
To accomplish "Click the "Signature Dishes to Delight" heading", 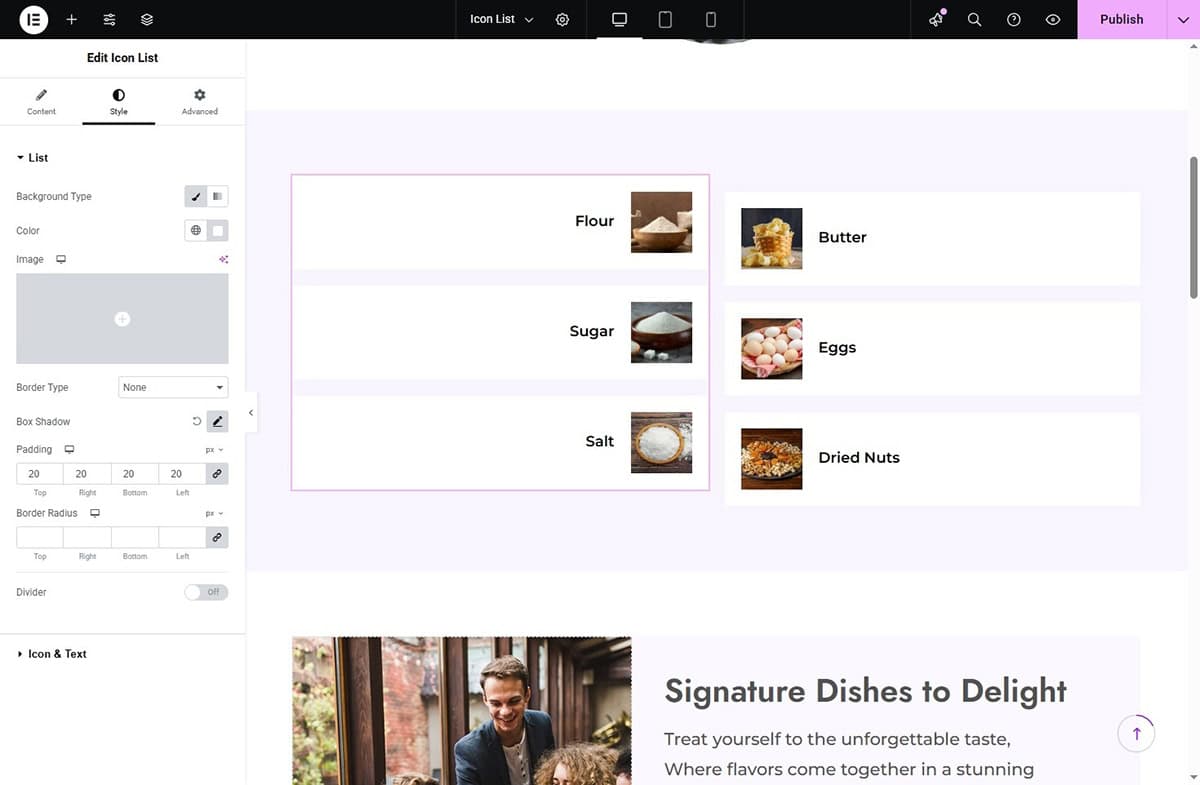I will [866, 691].
